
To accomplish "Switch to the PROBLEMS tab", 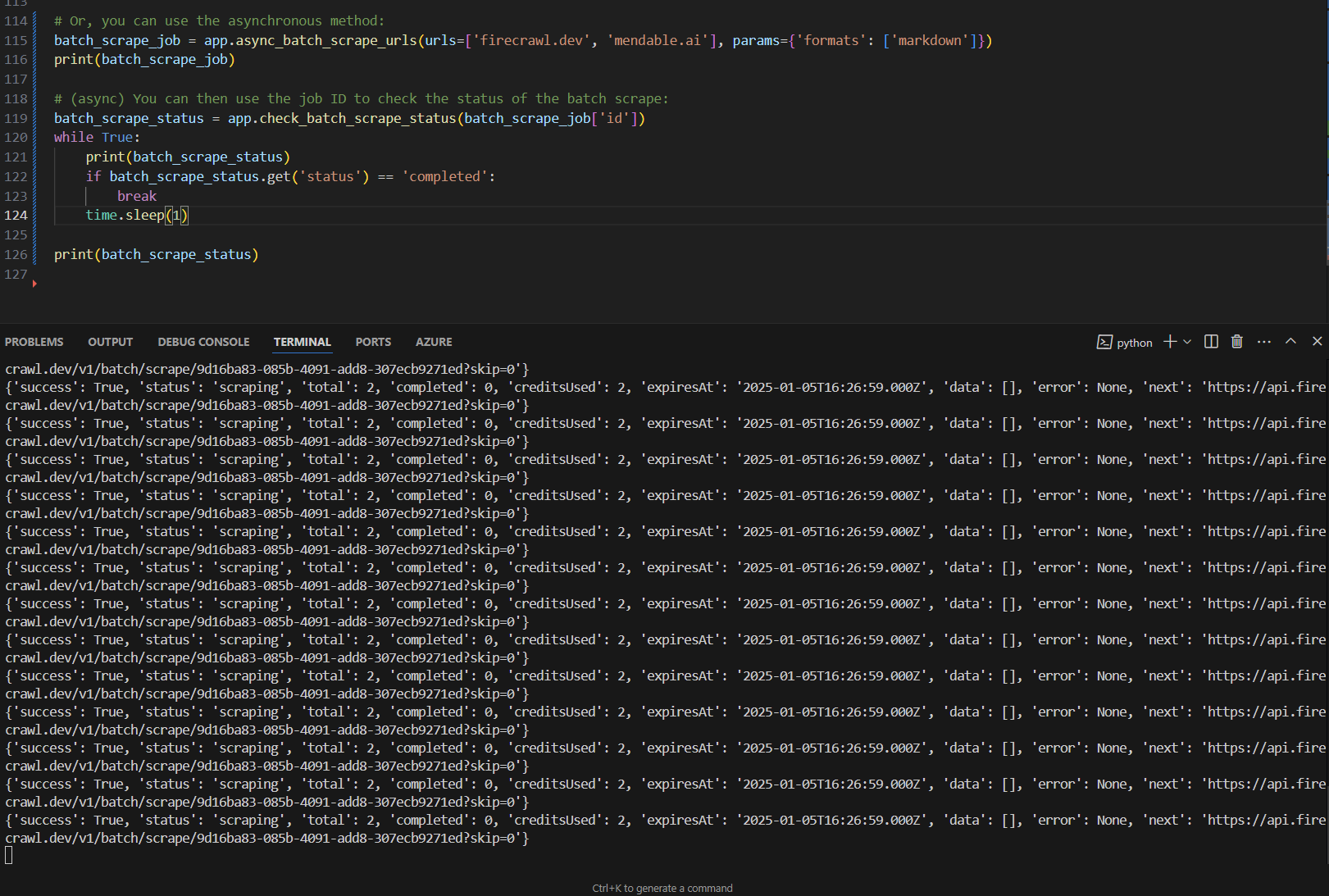I will pyautogui.click(x=34, y=342).
